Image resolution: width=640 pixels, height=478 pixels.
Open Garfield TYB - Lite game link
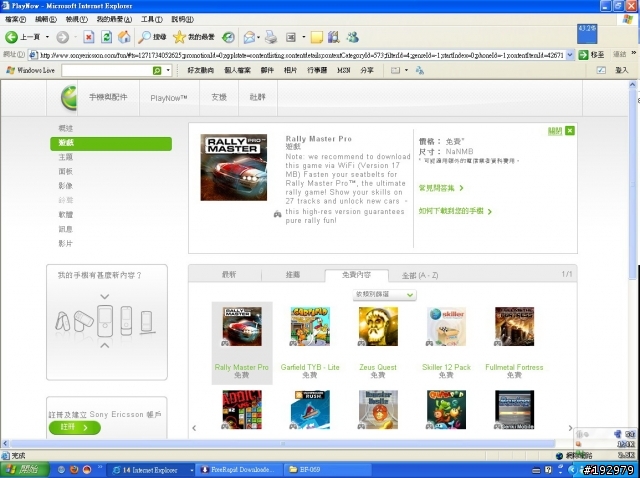point(310,367)
